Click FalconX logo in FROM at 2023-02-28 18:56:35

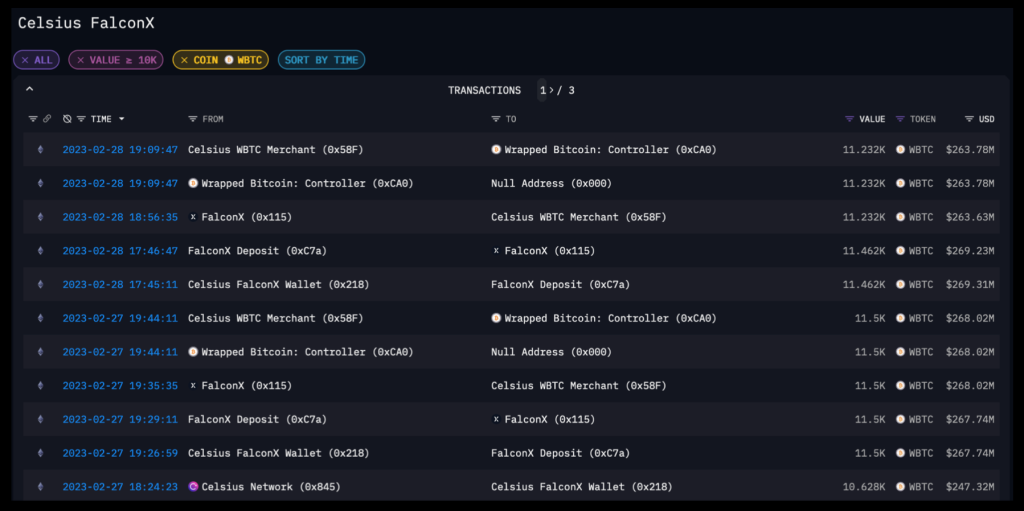point(193,217)
